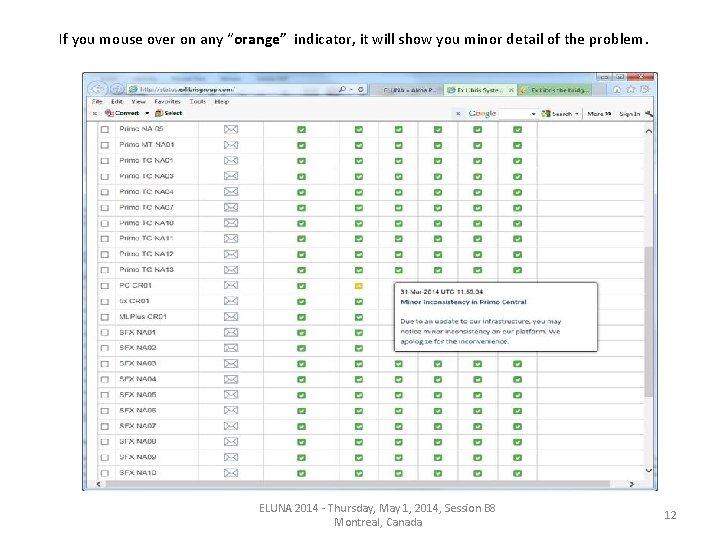Click the refresh icon in the address bar
Screen dimensions: 720x540
(361, 90)
